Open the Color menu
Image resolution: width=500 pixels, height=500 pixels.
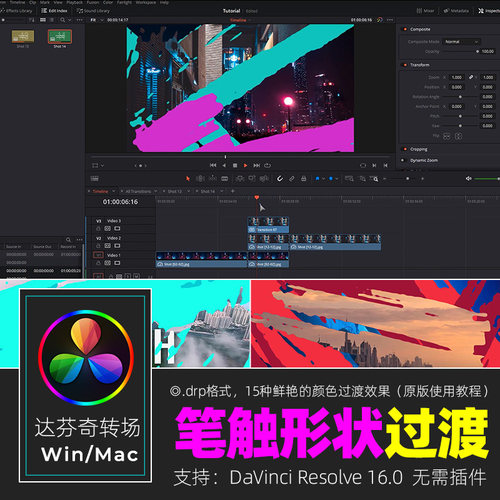(x=108, y=2)
